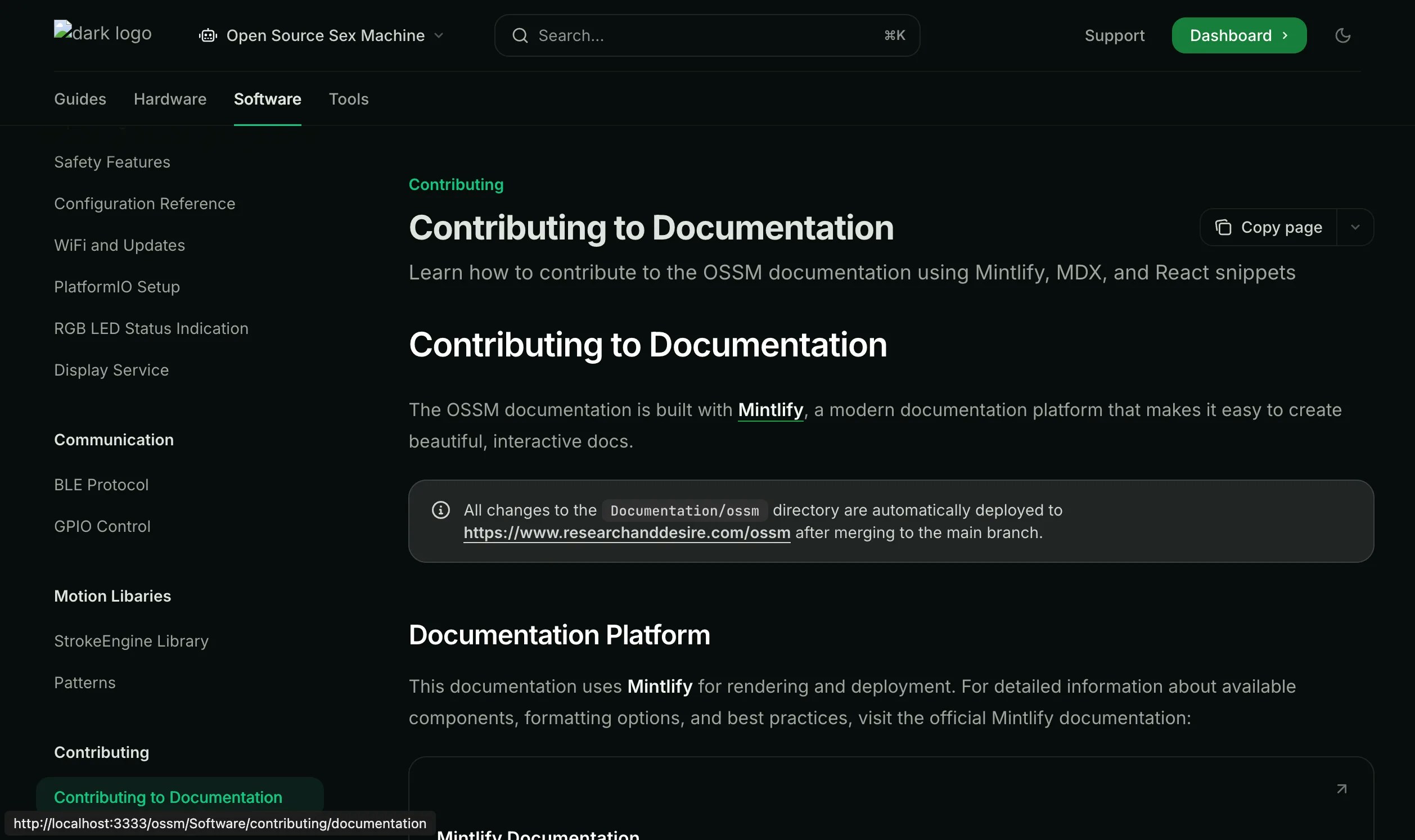Viewport: 1415px width, 840px height.
Task: Follow the Mintlify hyperlink in the intro
Action: [770, 409]
